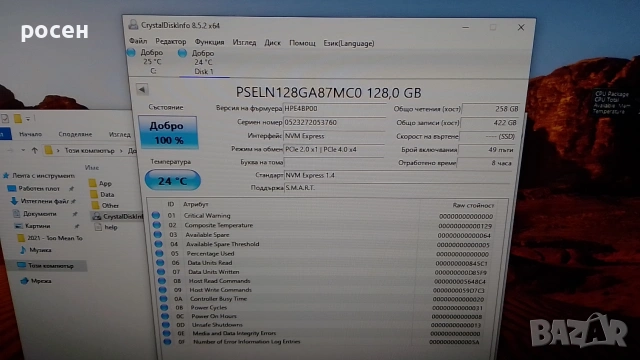Screen dimensions: 640x360
Task: Select the App folder in File Explorer
Action: tap(105, 183)
